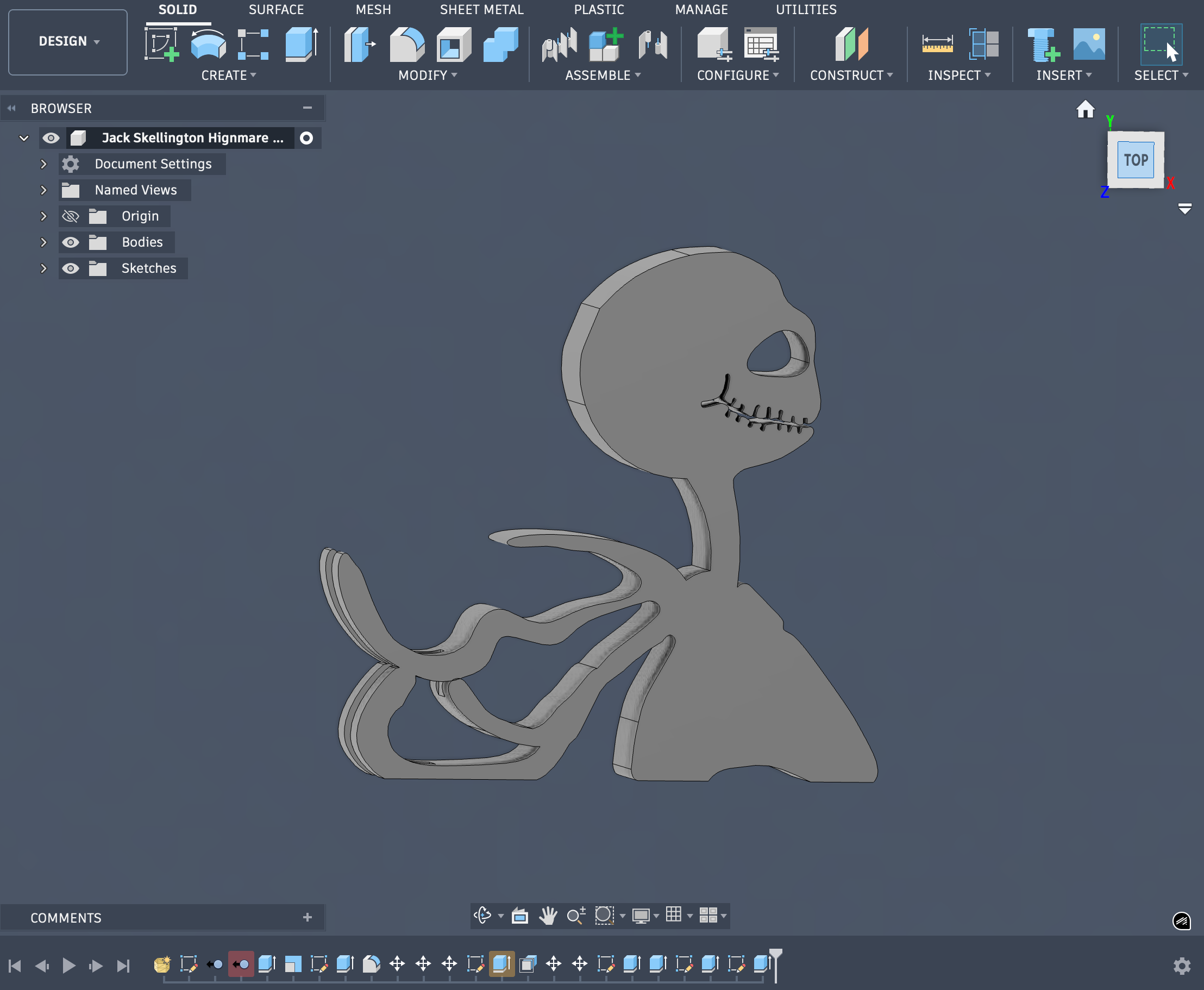The width and height of the screenshot is (1204, 990).
Task: Activate the Press Pull tool
Action: [x=359, y=45]
